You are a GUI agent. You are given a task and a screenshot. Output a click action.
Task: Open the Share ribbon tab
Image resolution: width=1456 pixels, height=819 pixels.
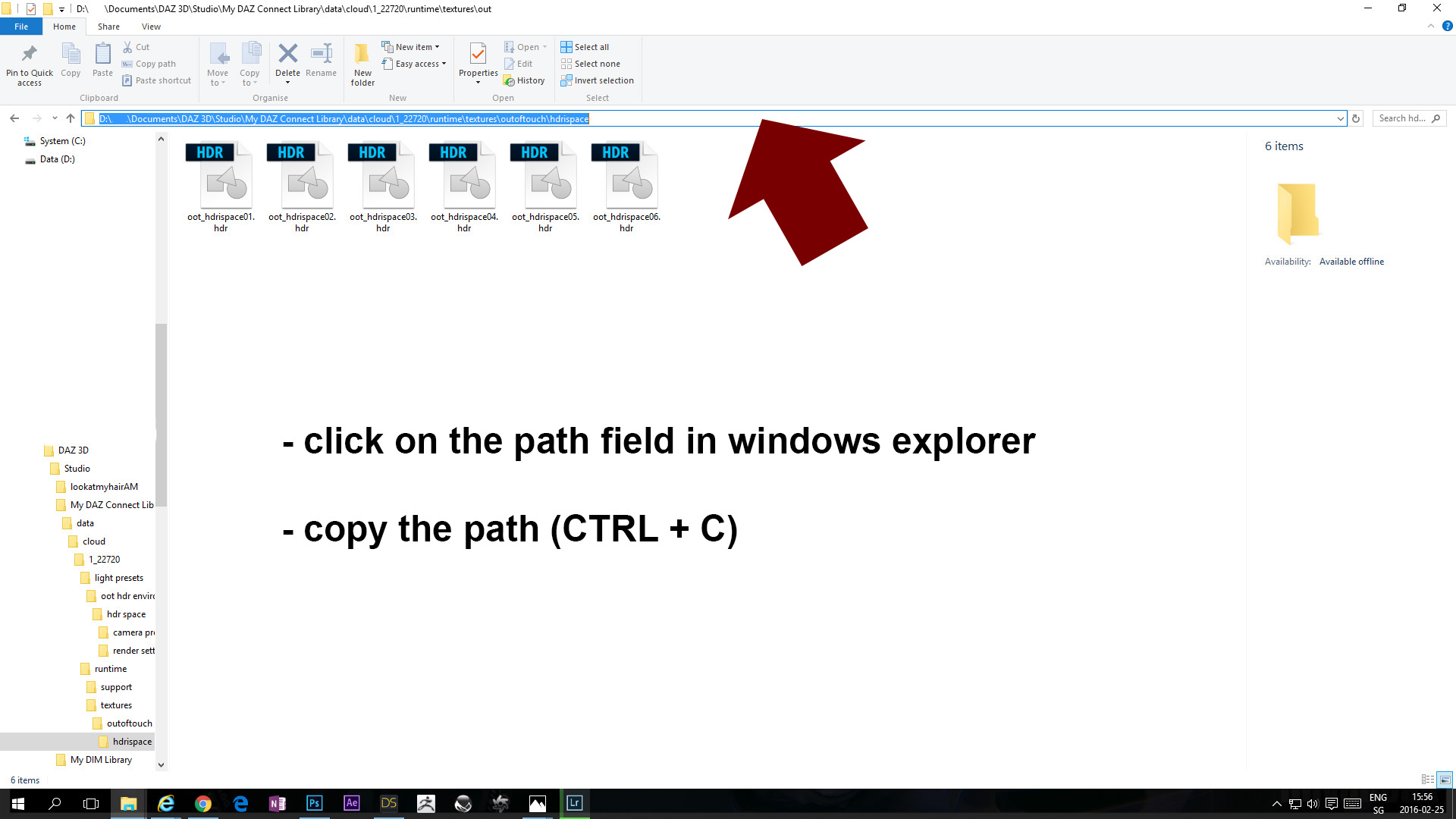(108, 27)
